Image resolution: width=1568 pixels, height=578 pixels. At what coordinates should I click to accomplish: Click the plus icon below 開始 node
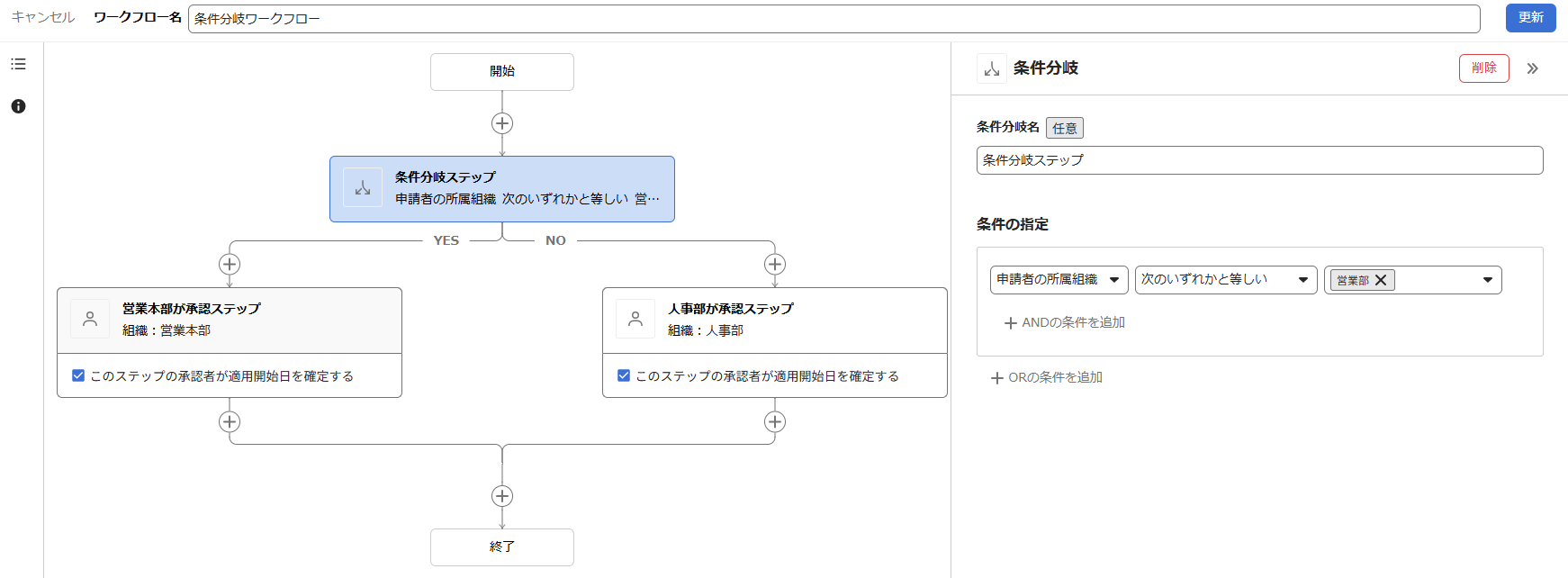click(502, 123)
